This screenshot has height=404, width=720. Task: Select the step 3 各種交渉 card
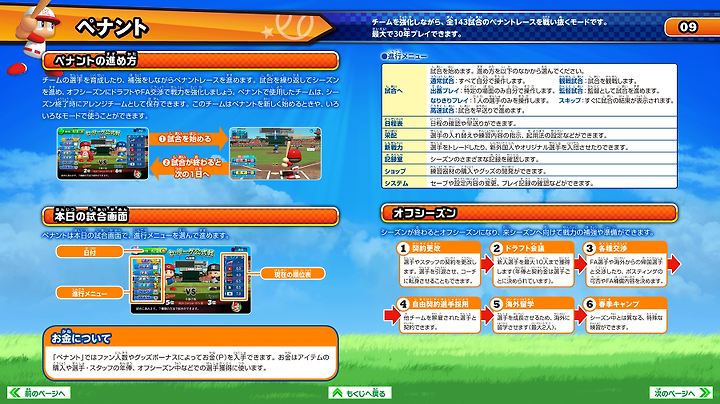pyautogui.click(x=626, y=264)
